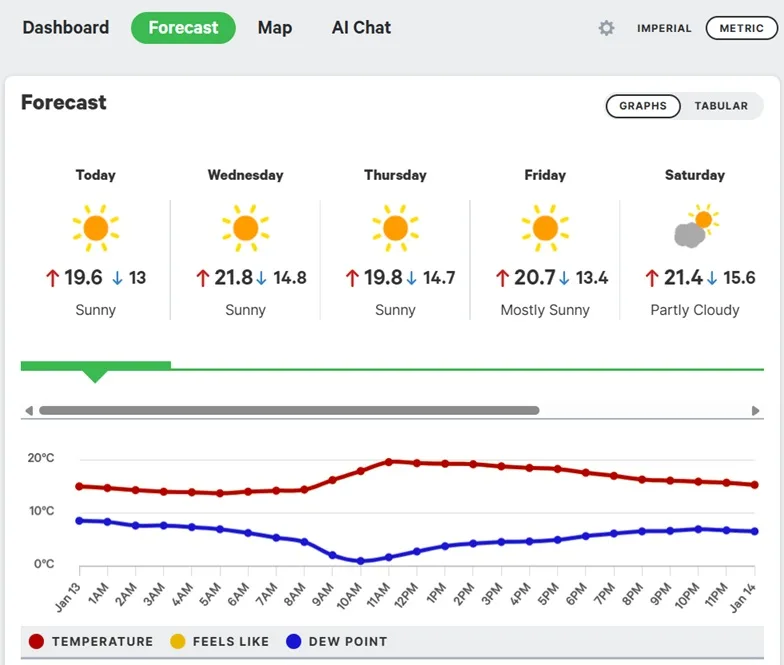Select Thursday's sun forecast icon

point(395,228)
